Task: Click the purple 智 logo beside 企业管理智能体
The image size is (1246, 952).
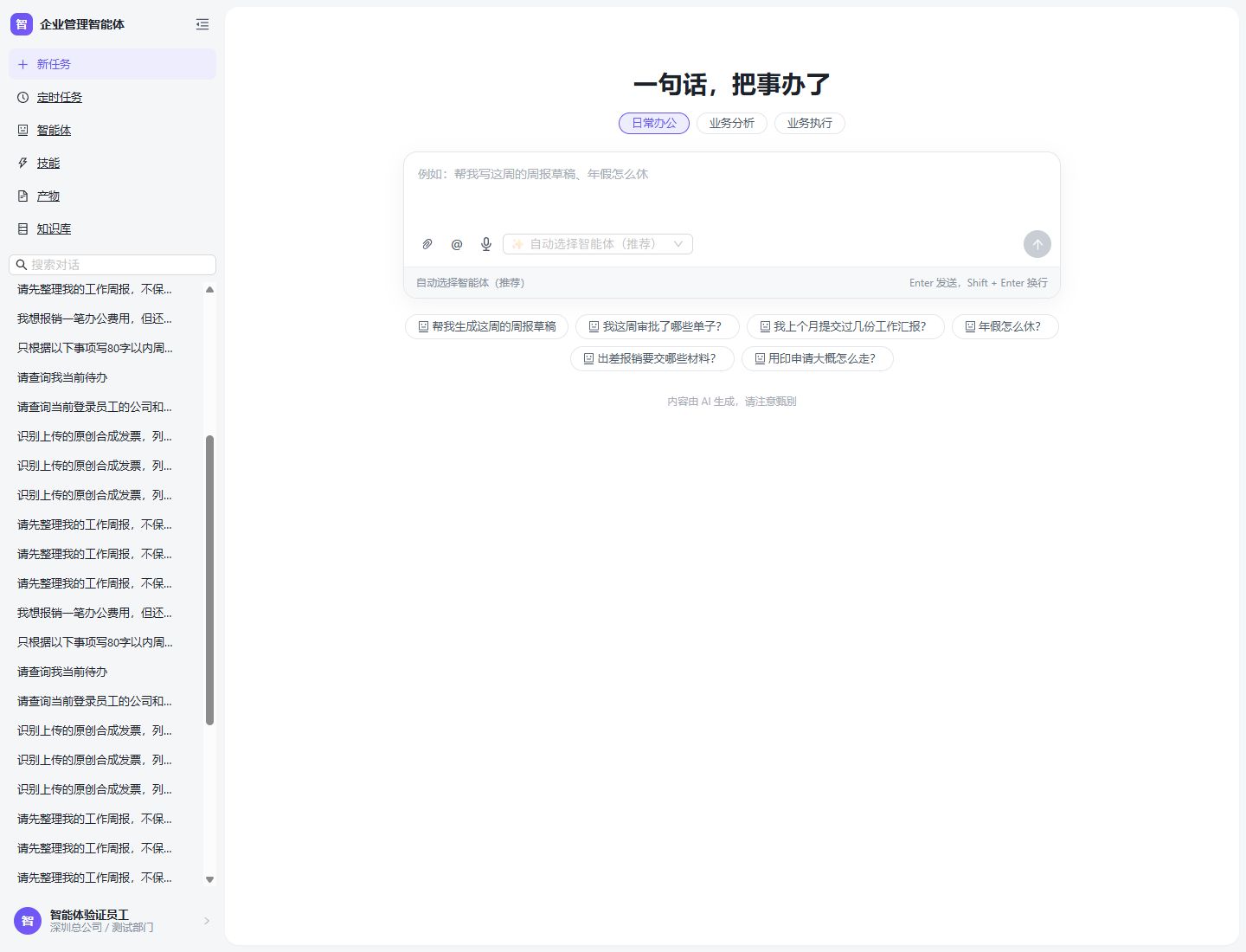Action: [x=22, y=24]
